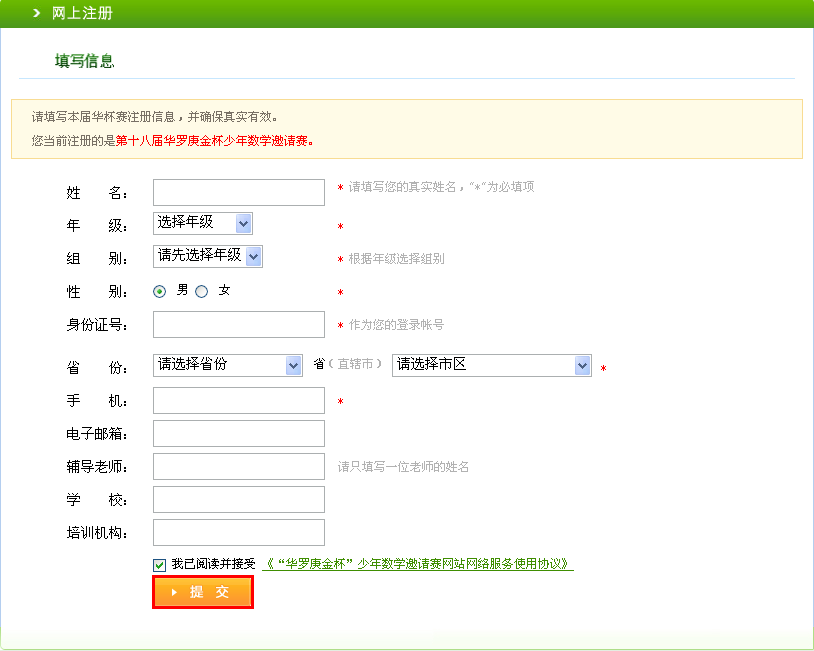Click the arrow icon beside 网上注册 header

pos(36,13)
